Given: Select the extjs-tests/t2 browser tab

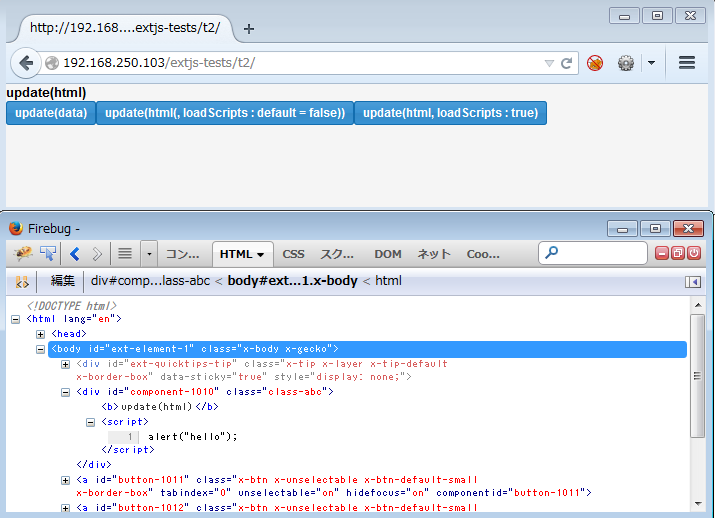Looking at the screenshot, I should [x=125, y=28].
